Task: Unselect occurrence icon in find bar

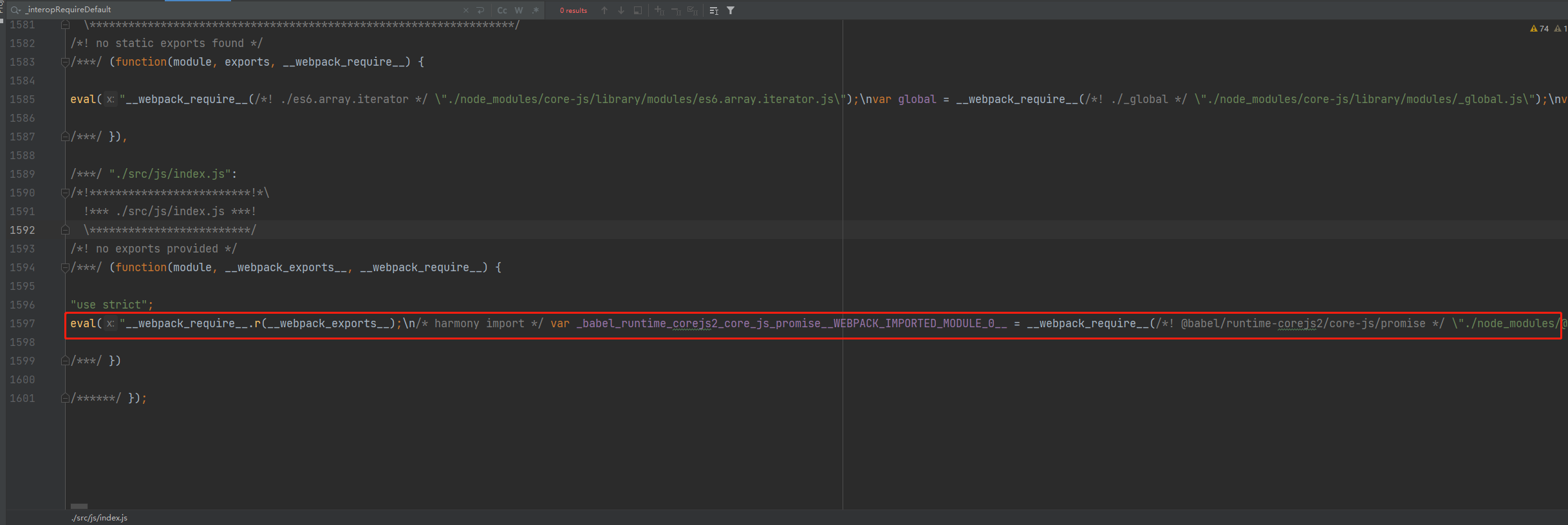Action: [676, 10]
